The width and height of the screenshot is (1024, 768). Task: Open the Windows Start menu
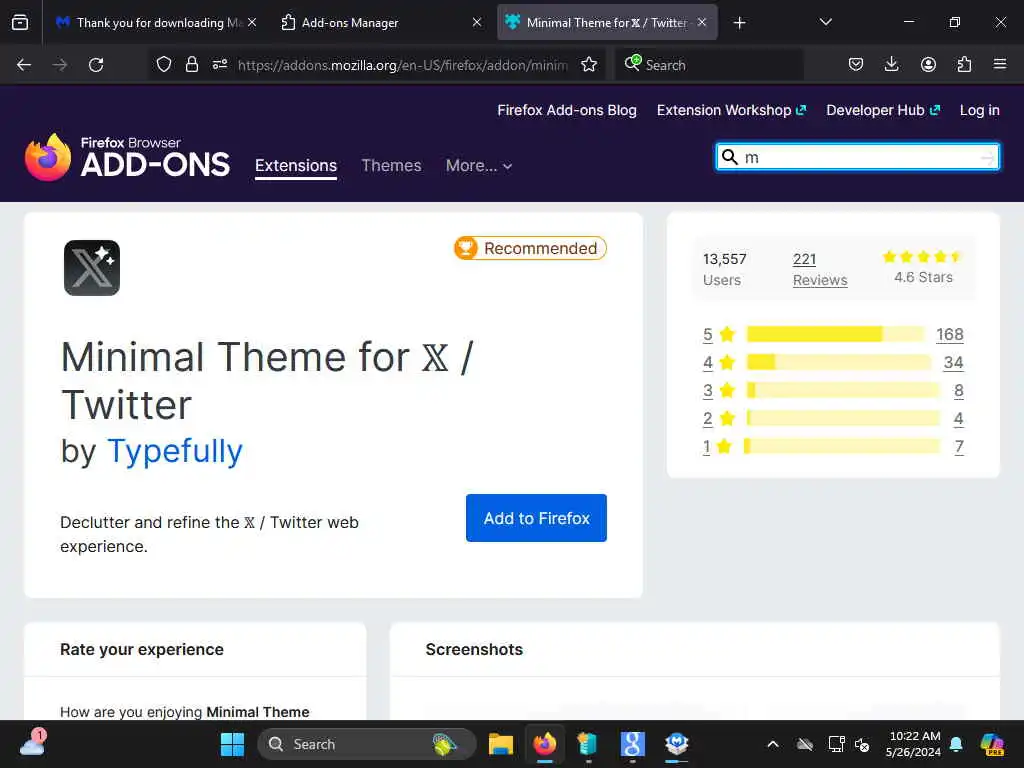point(232,744)
